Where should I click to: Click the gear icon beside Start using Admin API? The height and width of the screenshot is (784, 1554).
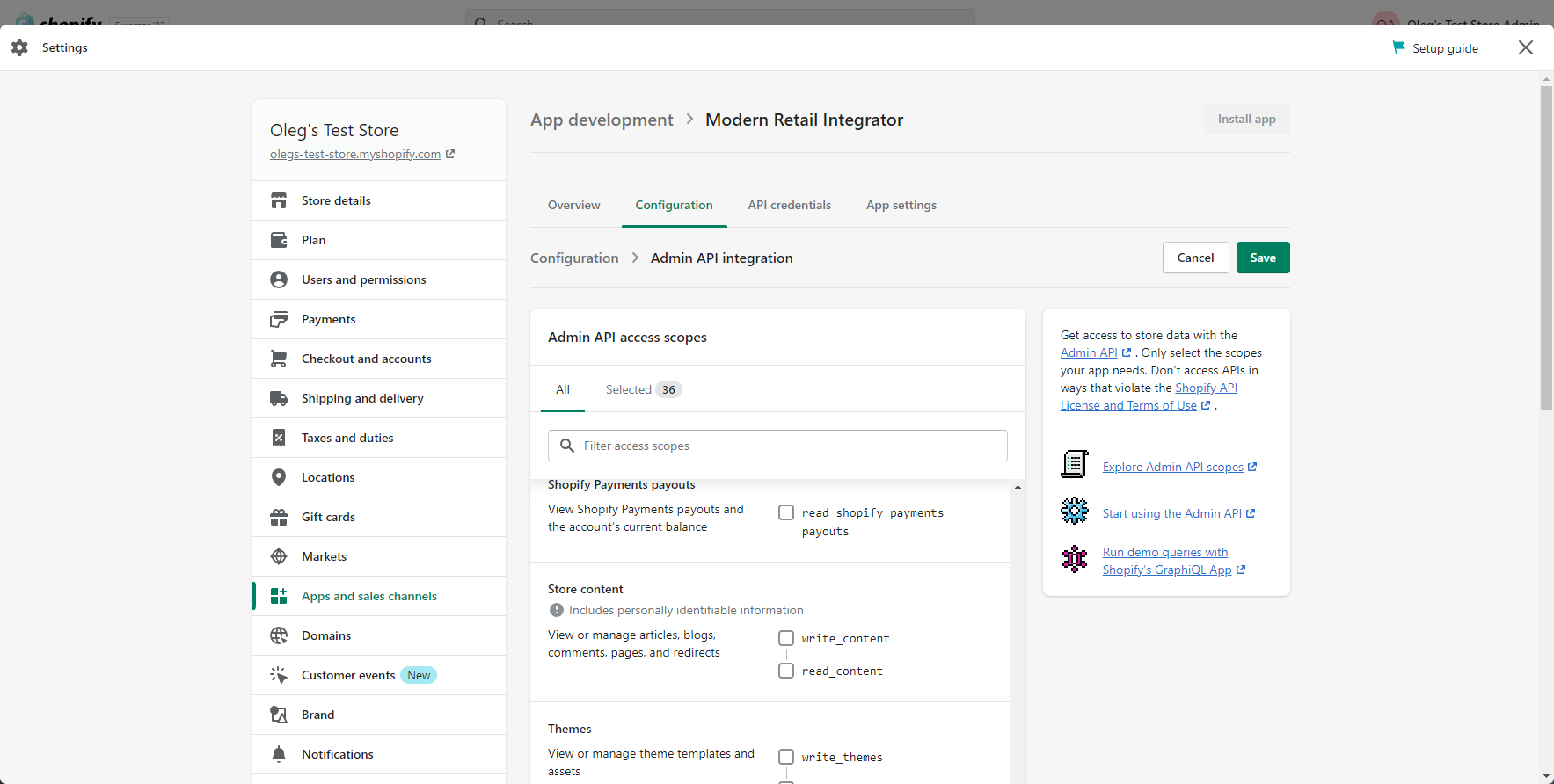[x=1075, y=511]
